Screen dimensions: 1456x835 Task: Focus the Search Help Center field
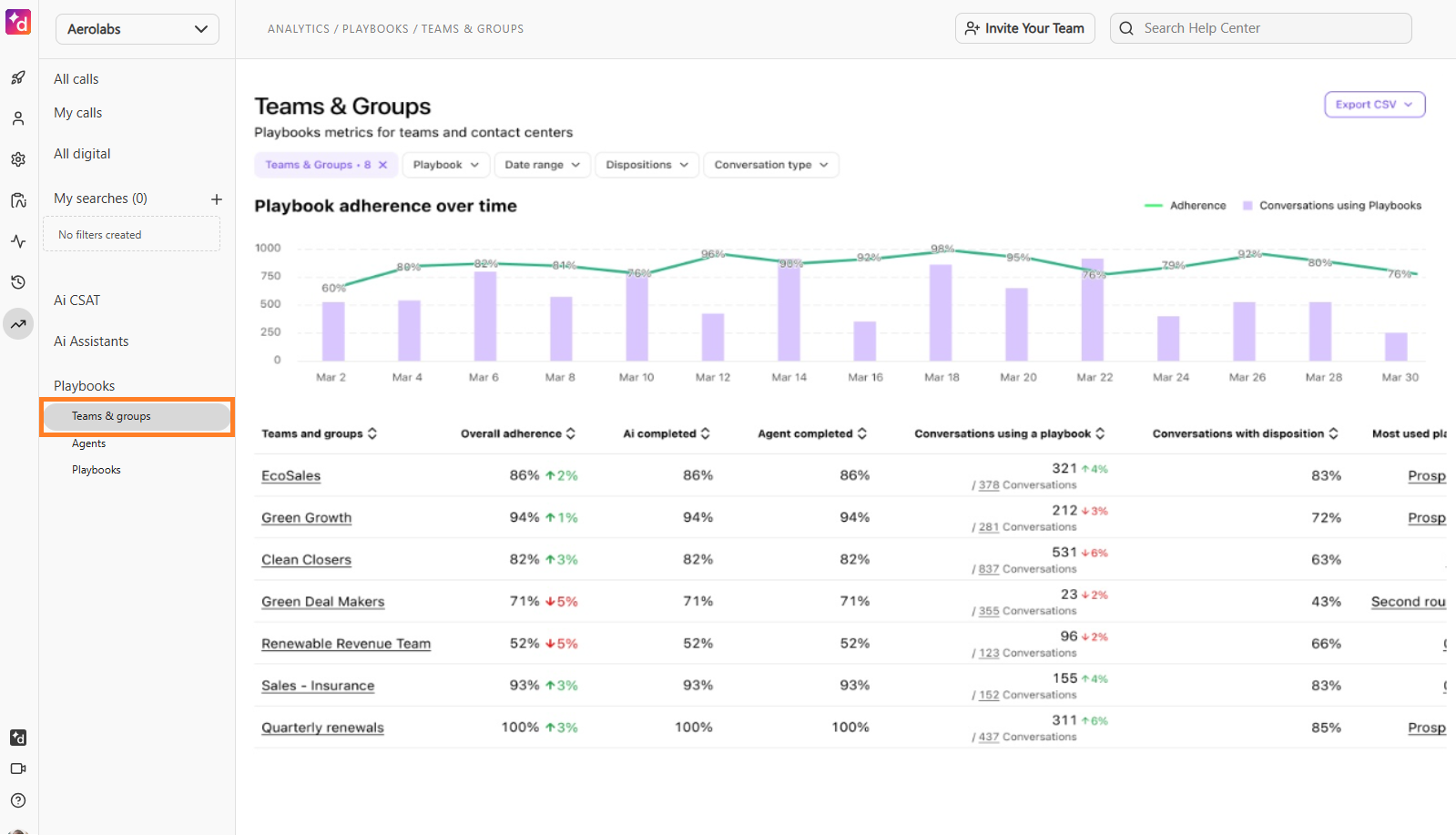1261,28
